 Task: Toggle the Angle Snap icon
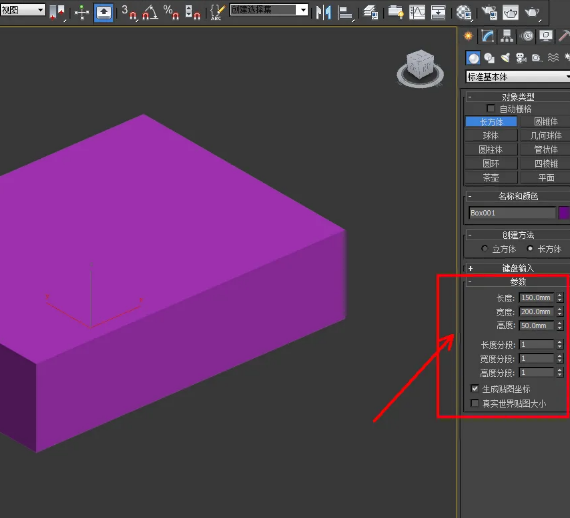[150, 12]
